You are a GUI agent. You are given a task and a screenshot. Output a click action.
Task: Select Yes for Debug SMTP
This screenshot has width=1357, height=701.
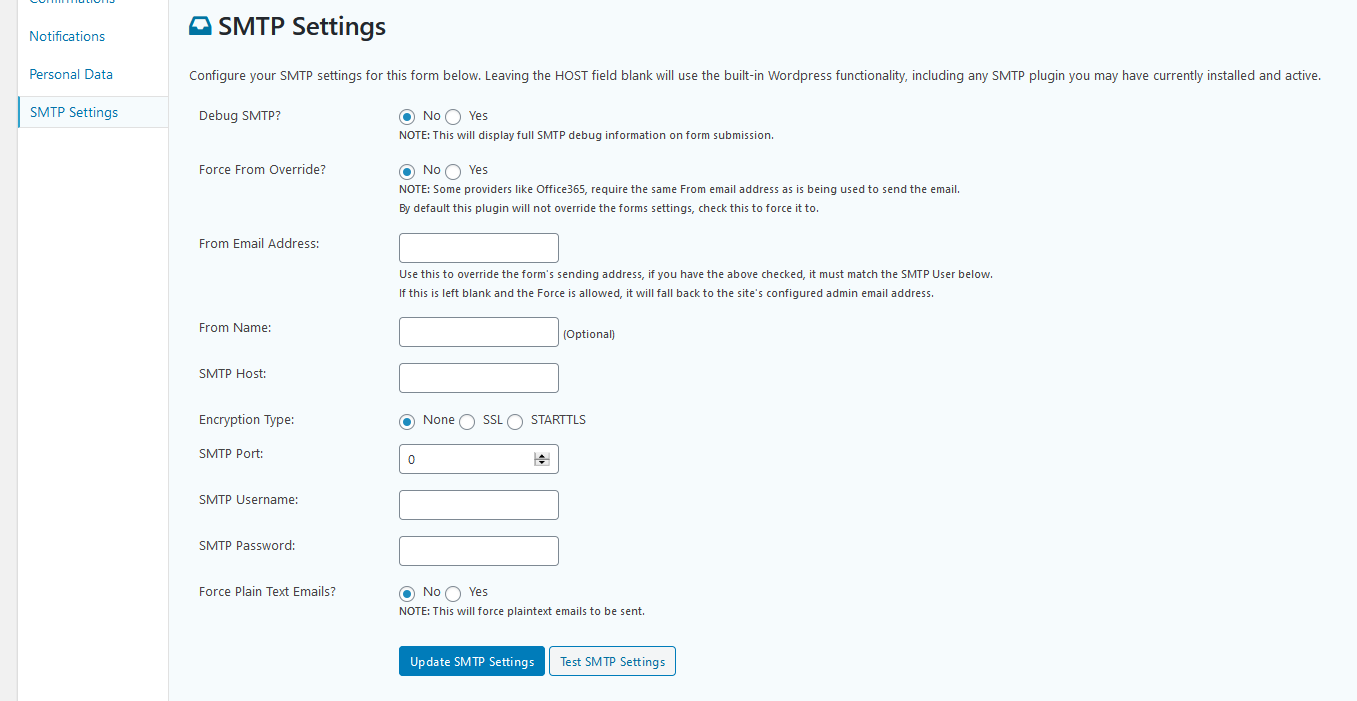[453, 117]
